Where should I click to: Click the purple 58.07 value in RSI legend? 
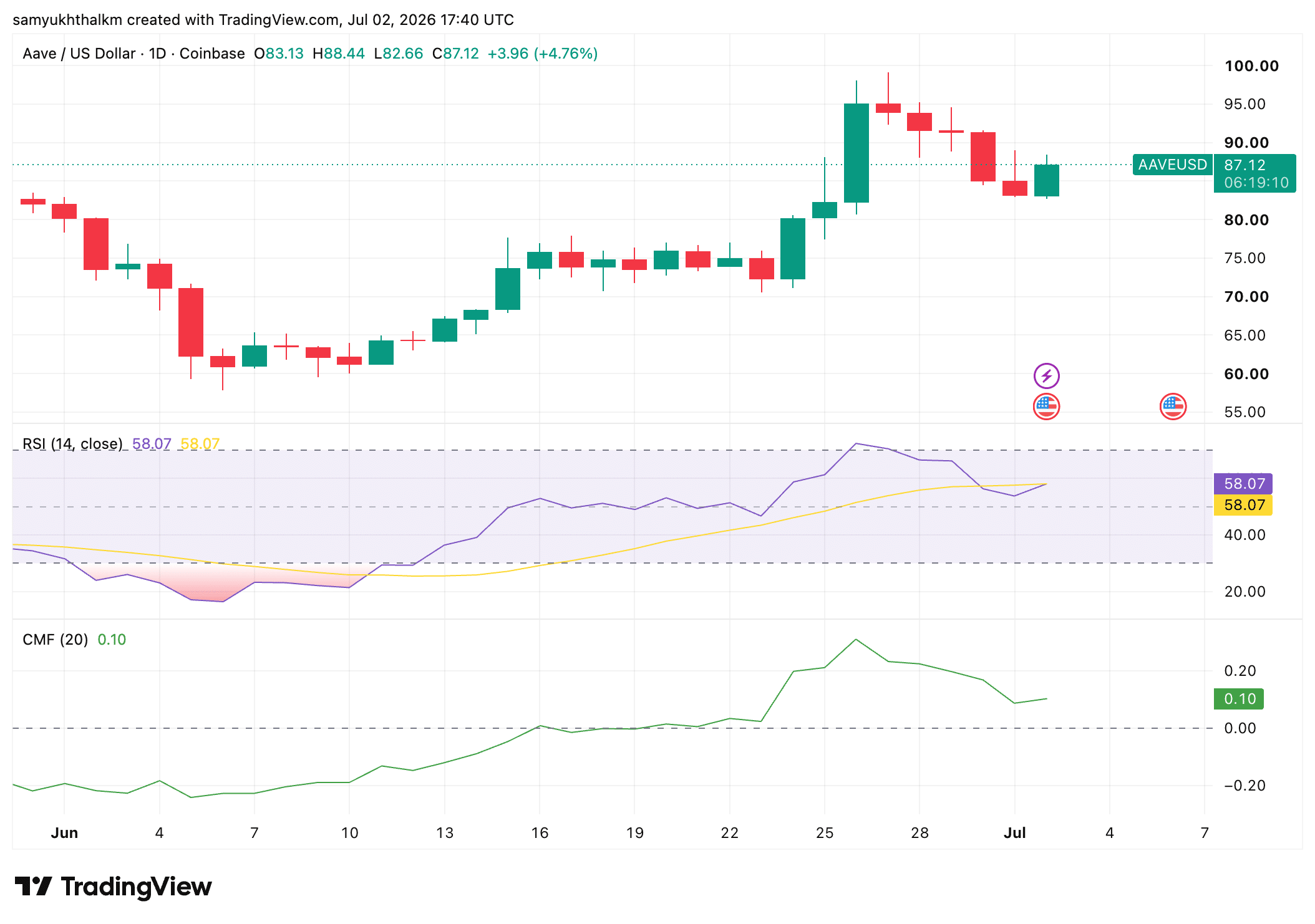tap(152, 444)
